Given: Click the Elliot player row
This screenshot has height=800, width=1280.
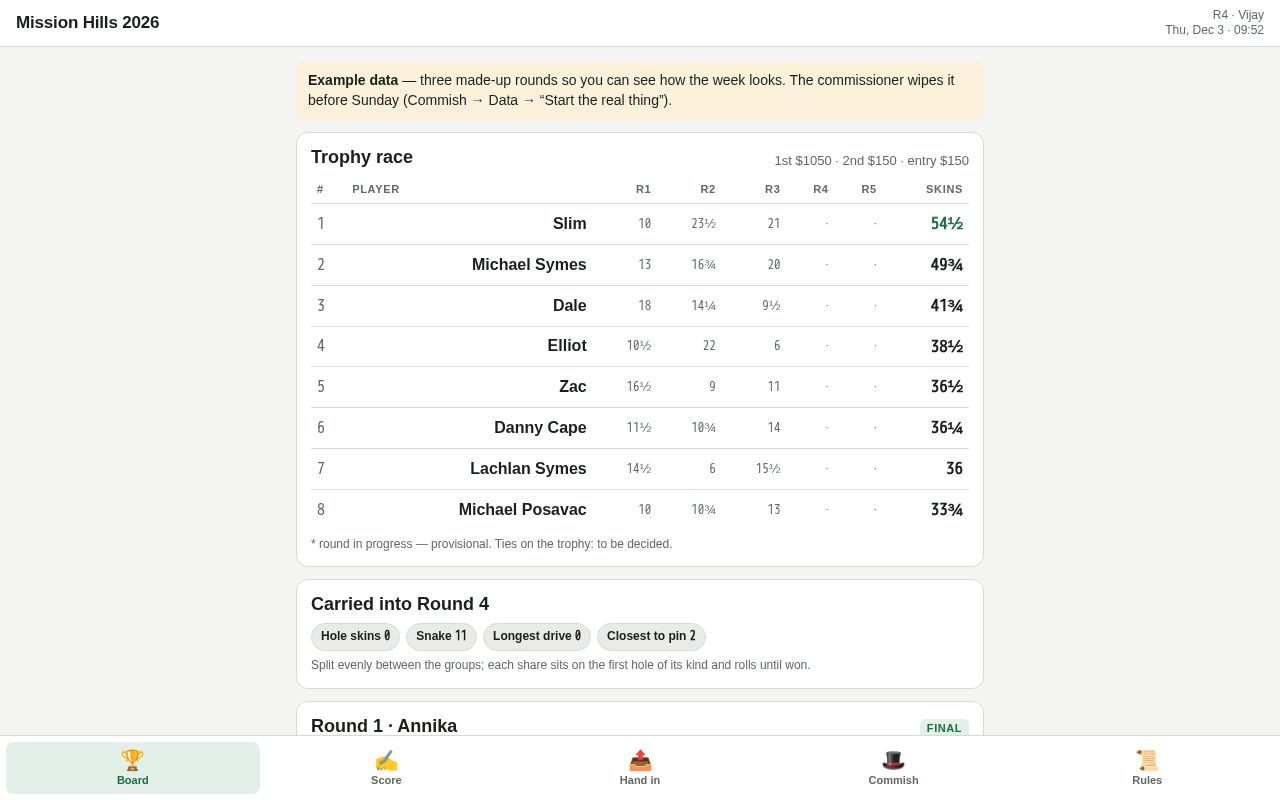Looking at the screenshot, I should coord(640,346).
